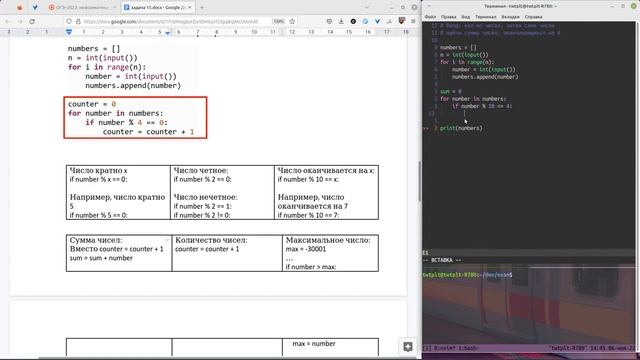Image resolution: width=640 pixels, height=360 pixels.
Task: Switch to the ОГЭ-2023 browser tab
Action: point(83,7)
